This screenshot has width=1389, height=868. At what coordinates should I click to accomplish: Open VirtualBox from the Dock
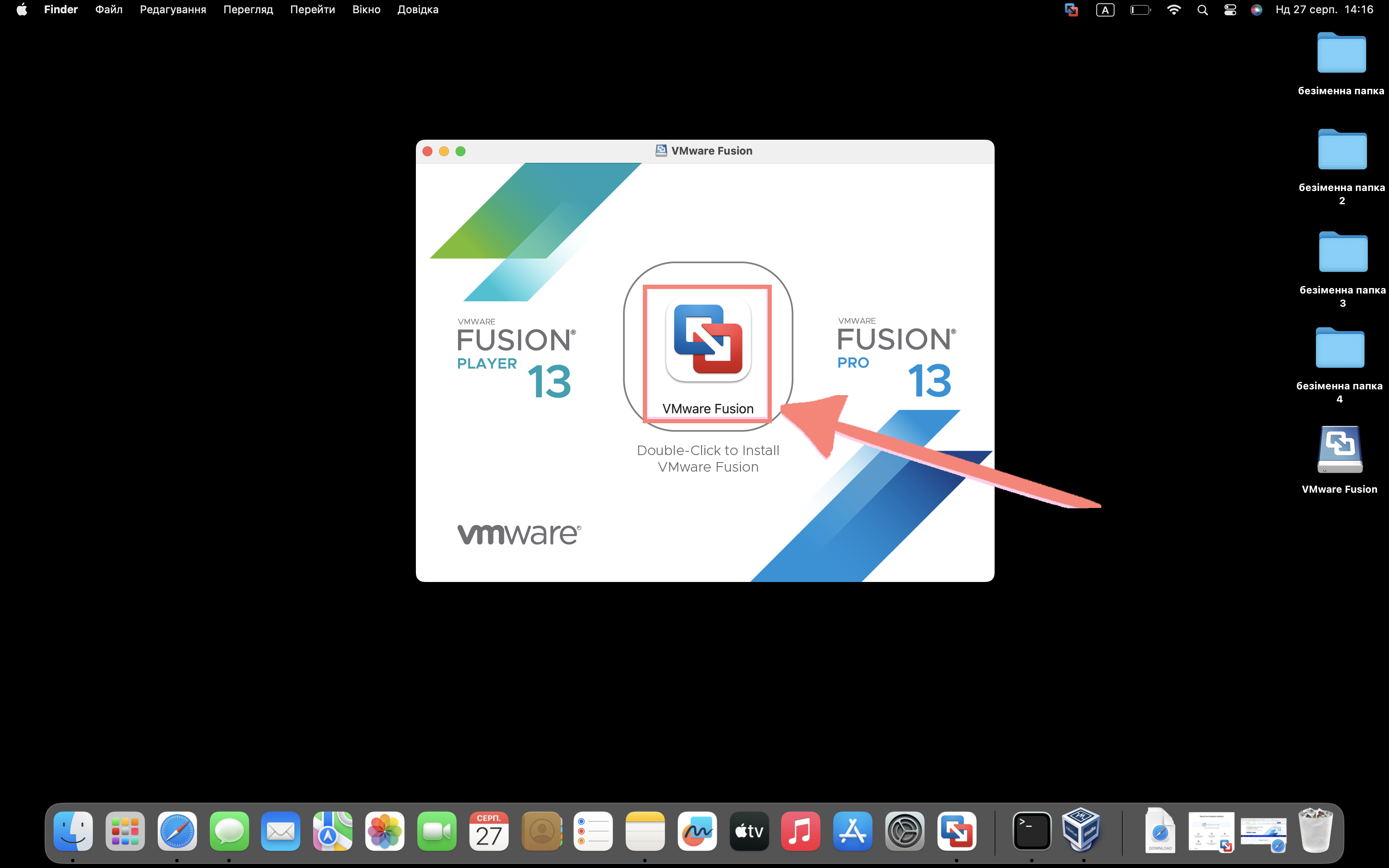pyautogui.click(x=1081, y=830)
